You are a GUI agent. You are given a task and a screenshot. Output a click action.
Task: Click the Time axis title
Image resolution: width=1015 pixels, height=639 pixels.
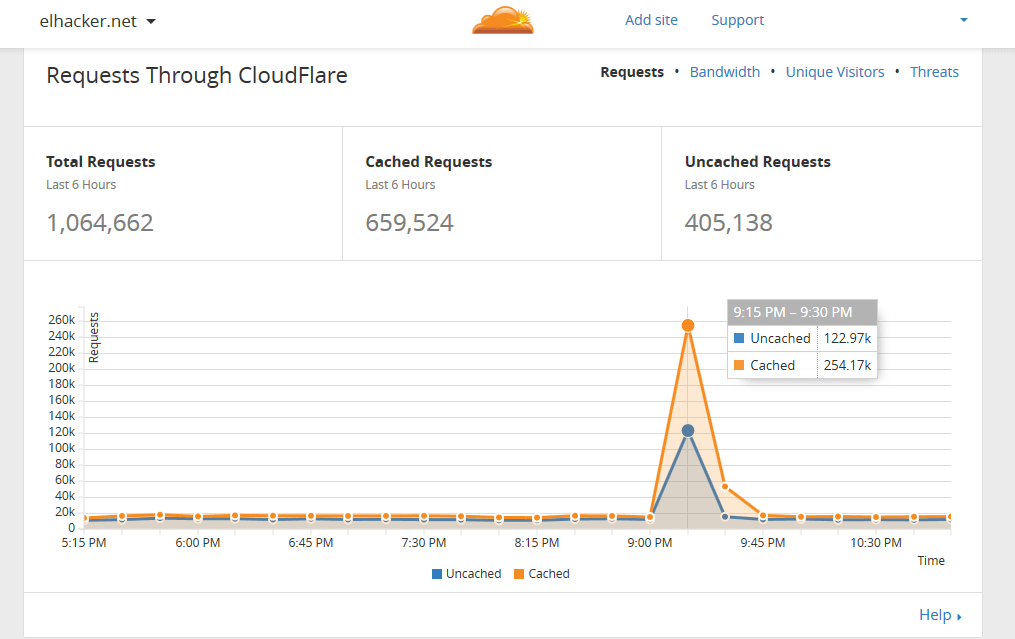tap(931, 561)
